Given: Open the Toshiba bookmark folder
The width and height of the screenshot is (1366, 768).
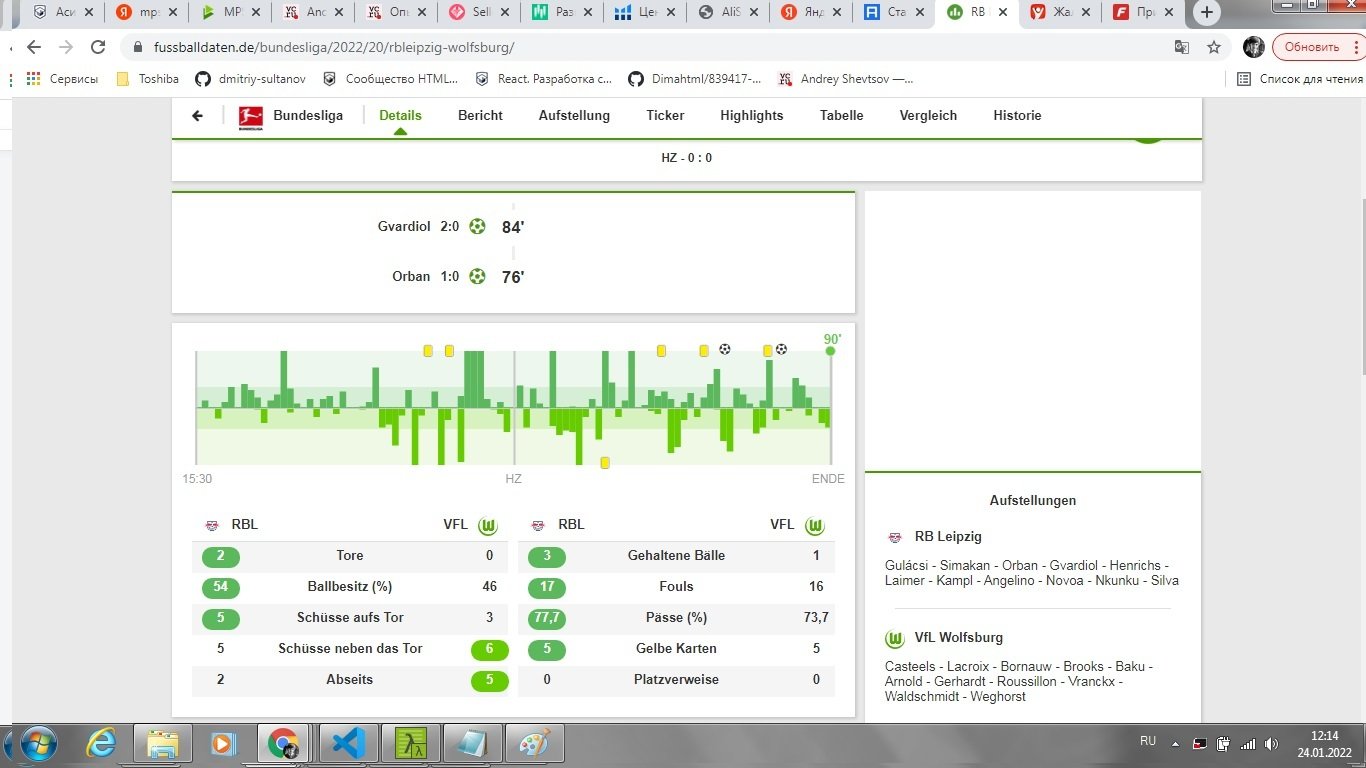Looking at the screenshot, I should 148,79.
